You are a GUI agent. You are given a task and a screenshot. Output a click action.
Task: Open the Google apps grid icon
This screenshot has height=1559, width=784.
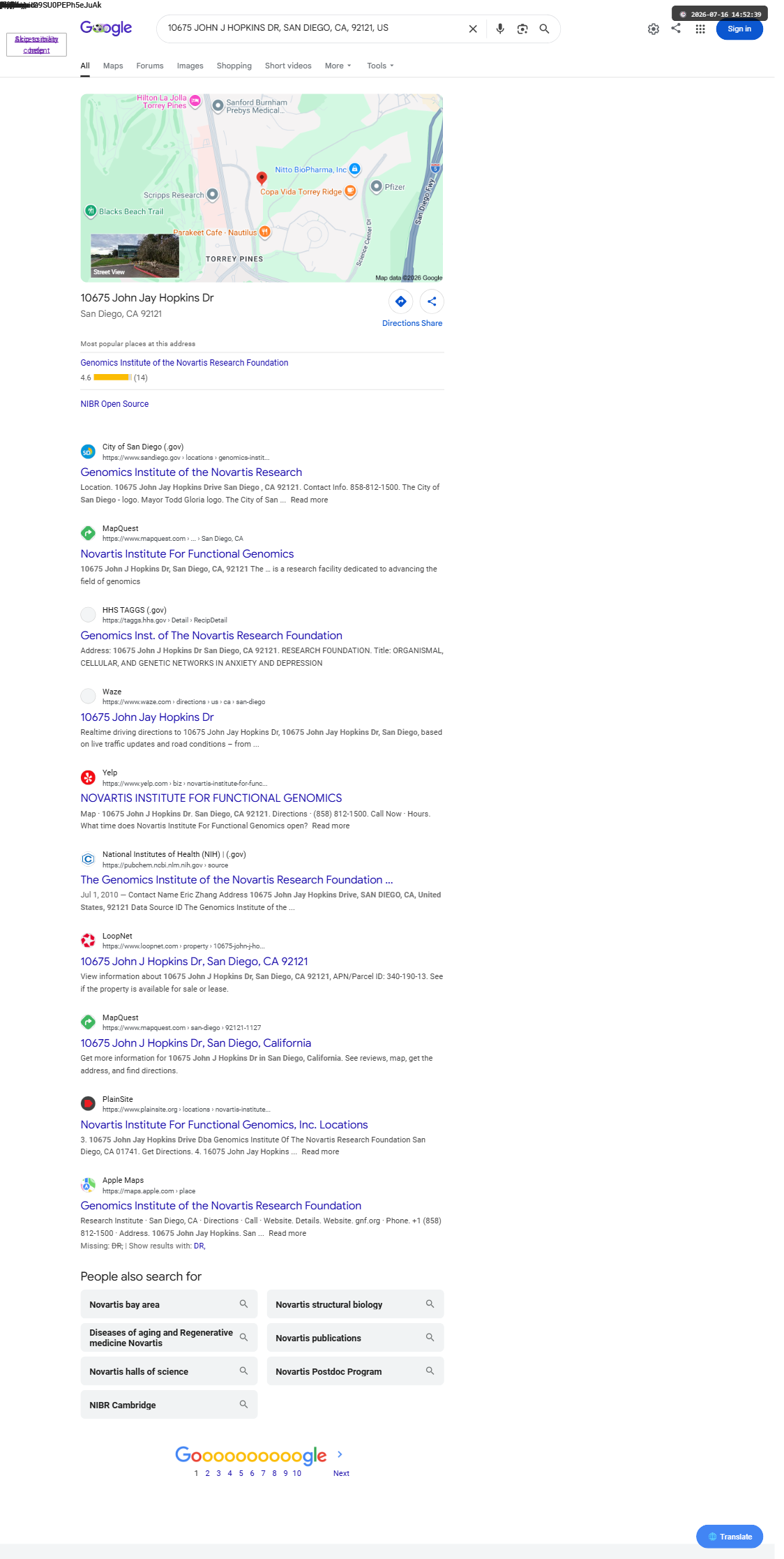point(700,29)
